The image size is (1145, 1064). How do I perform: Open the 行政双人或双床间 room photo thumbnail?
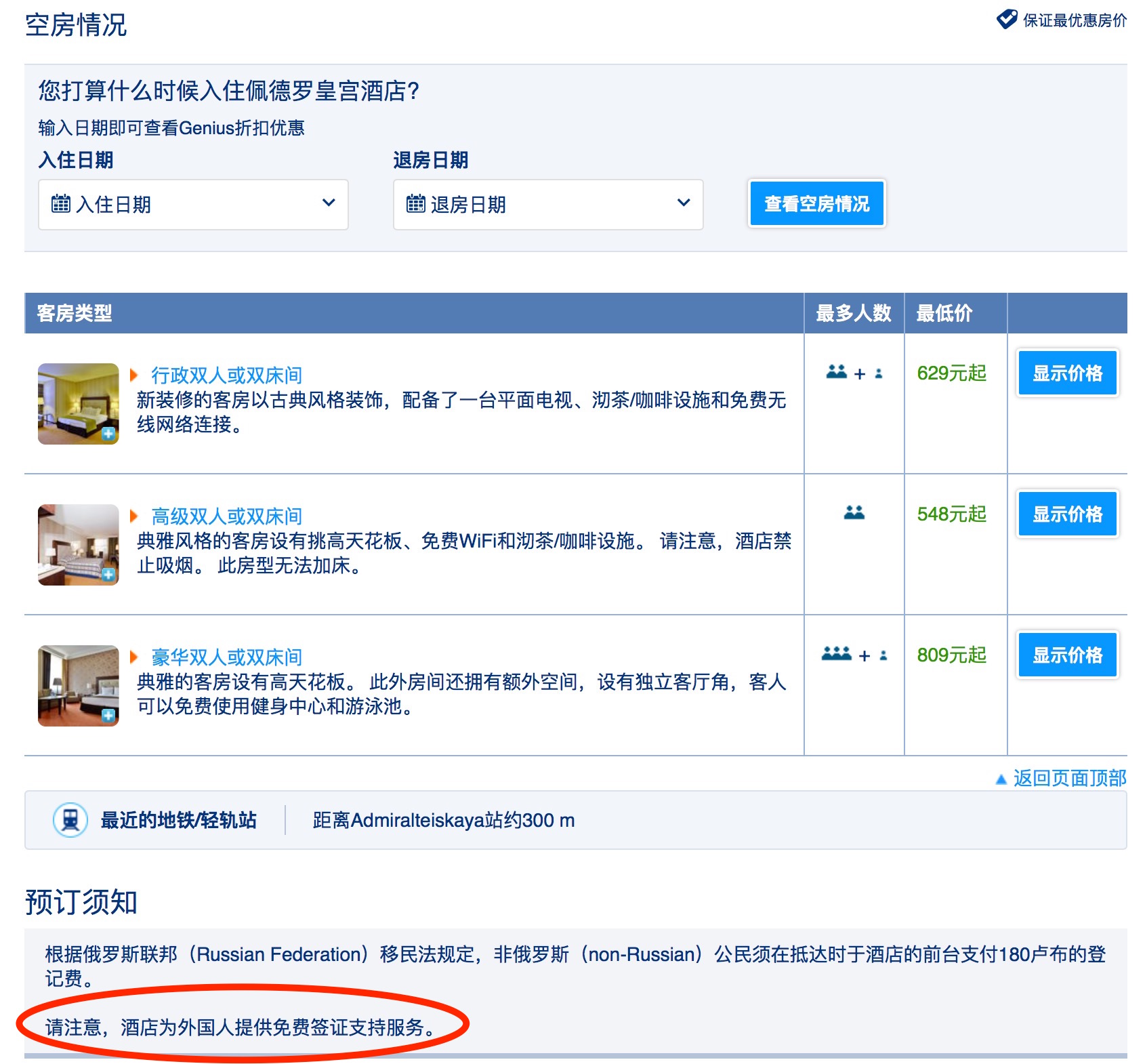point(79,404)
